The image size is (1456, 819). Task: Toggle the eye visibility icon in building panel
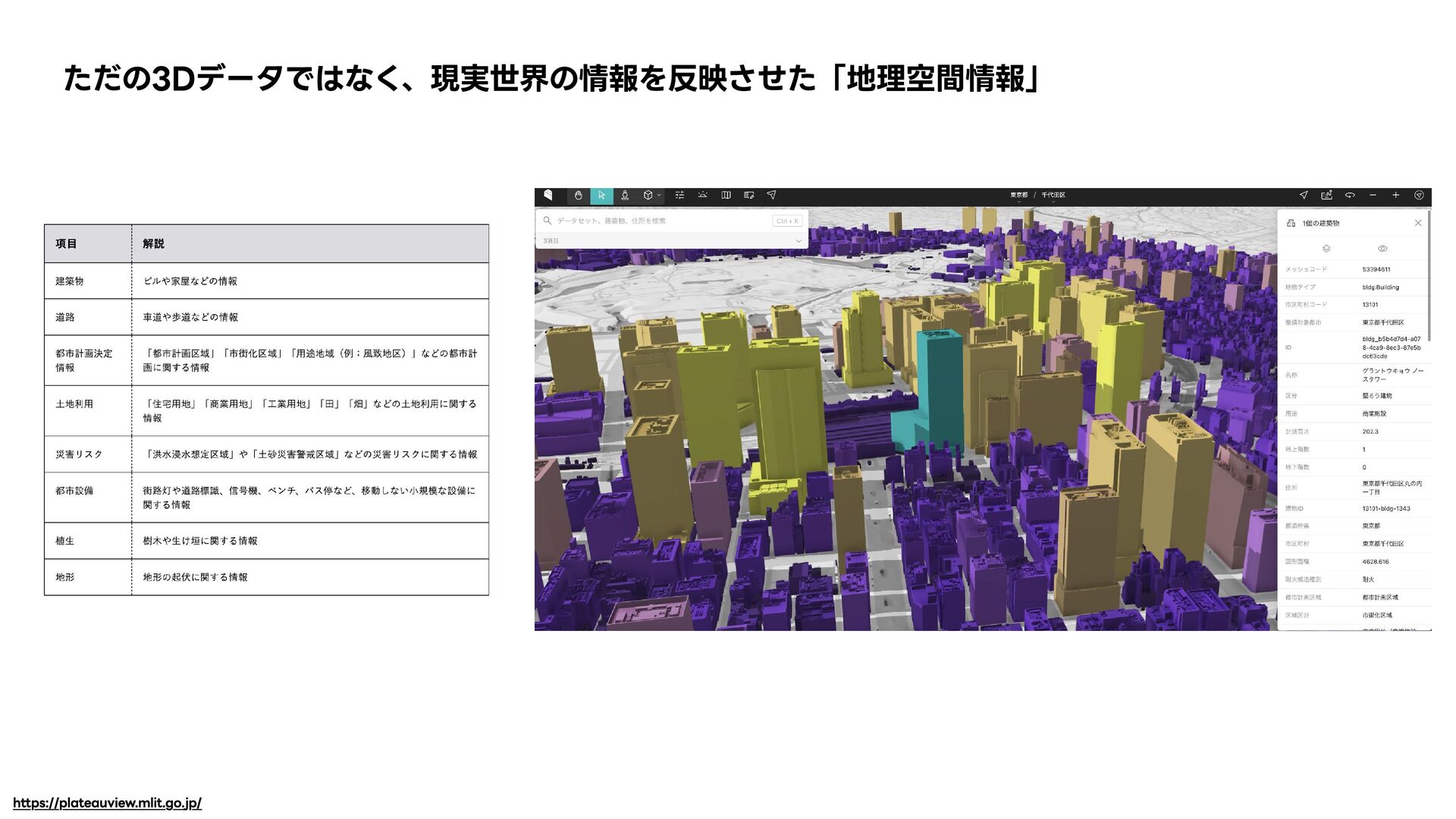tap(1382, 249)
